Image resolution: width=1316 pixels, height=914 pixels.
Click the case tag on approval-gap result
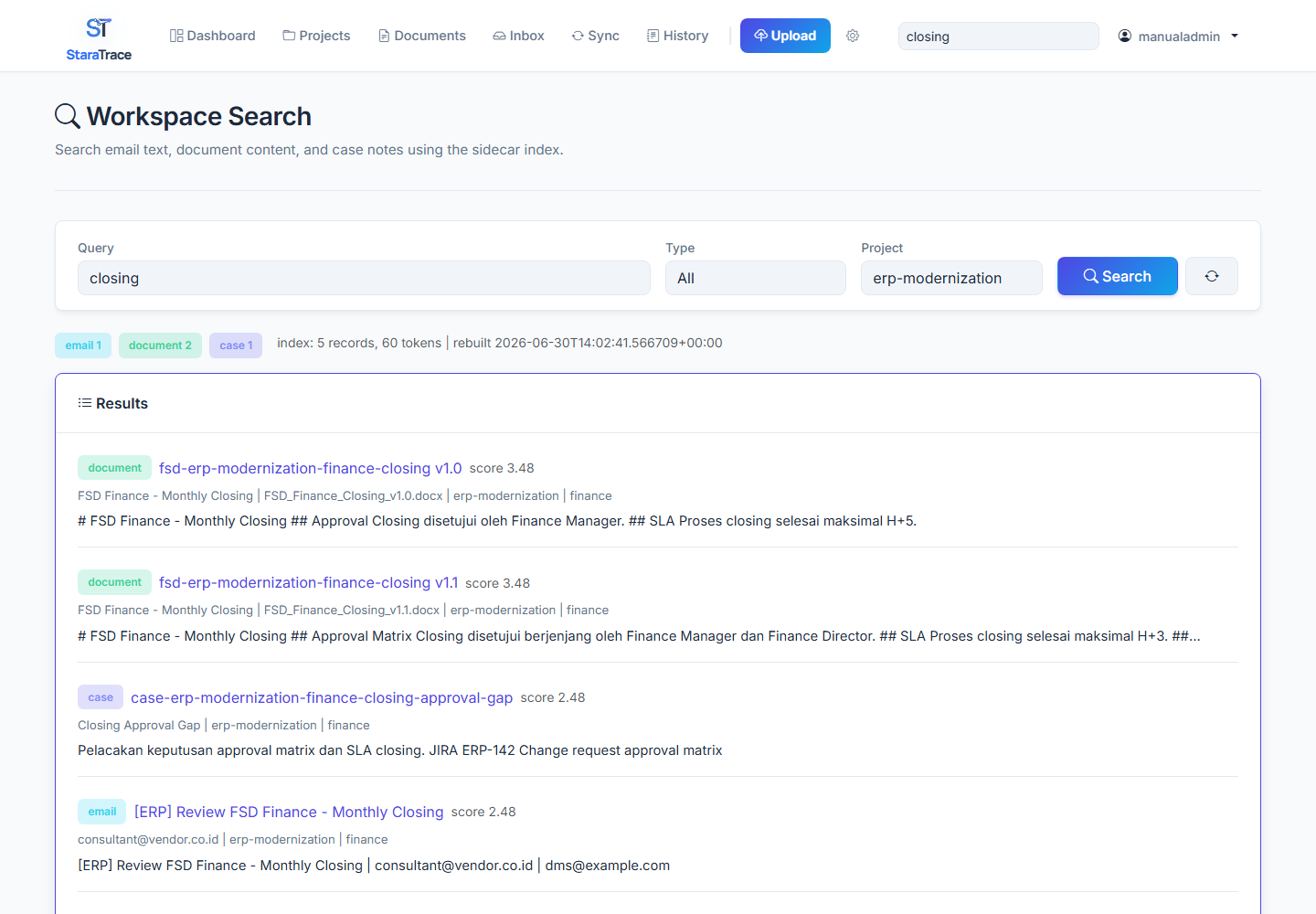click(x=101, y=697)
